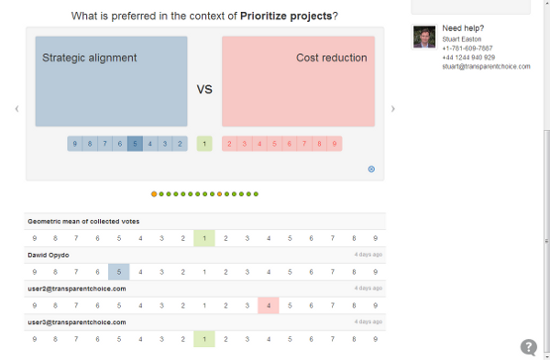Viewport: 550px width, 360px height.
Task: Go to previous comparison with left arrow
Action: click(x=17, y=109)
